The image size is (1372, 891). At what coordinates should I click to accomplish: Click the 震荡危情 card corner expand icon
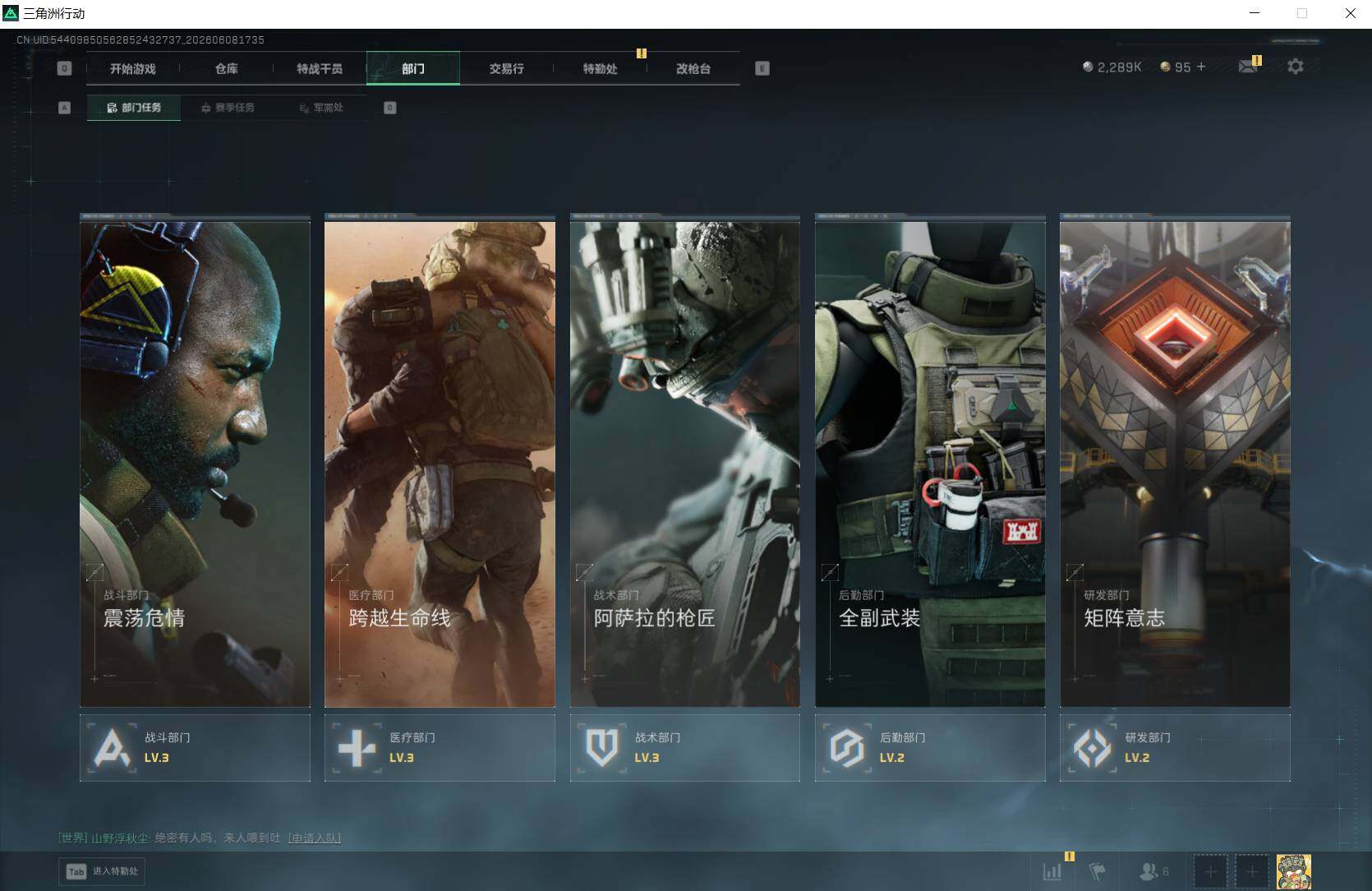pyautogui.click(x=95, y=572)
